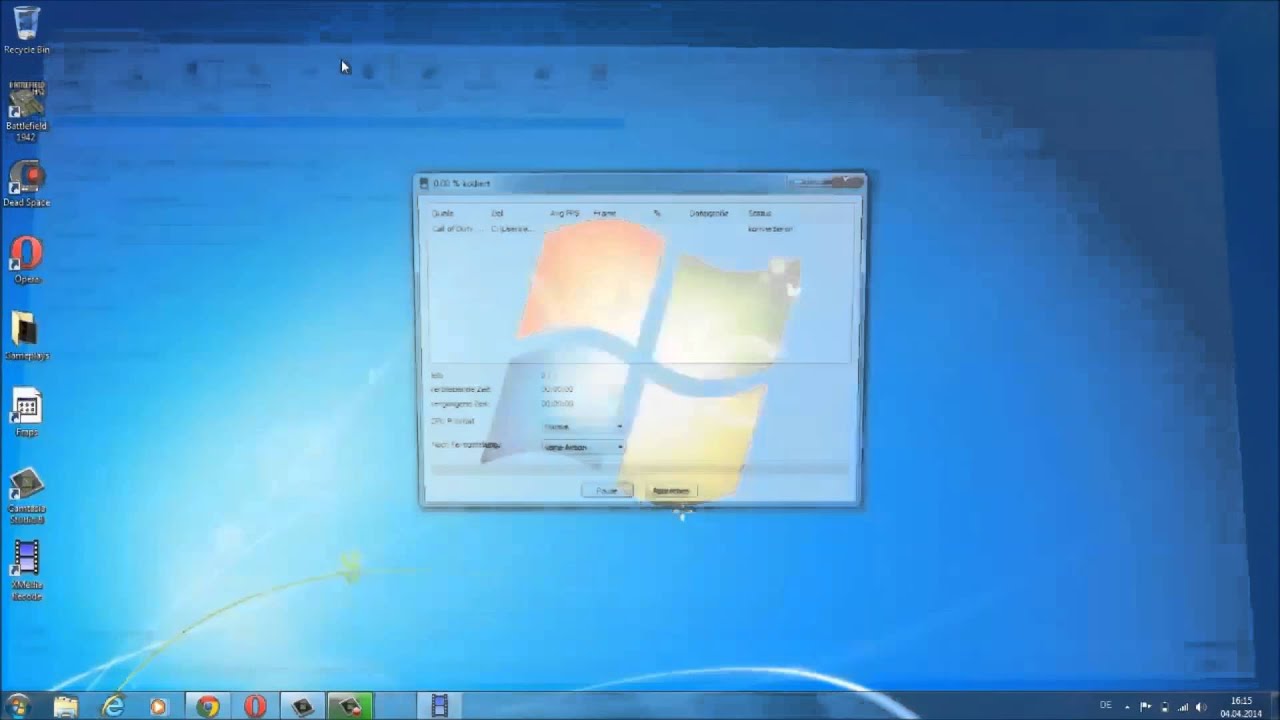
Task: Open the Nach Fertigstellung action dropdown
Action: (x=584, y=446)
